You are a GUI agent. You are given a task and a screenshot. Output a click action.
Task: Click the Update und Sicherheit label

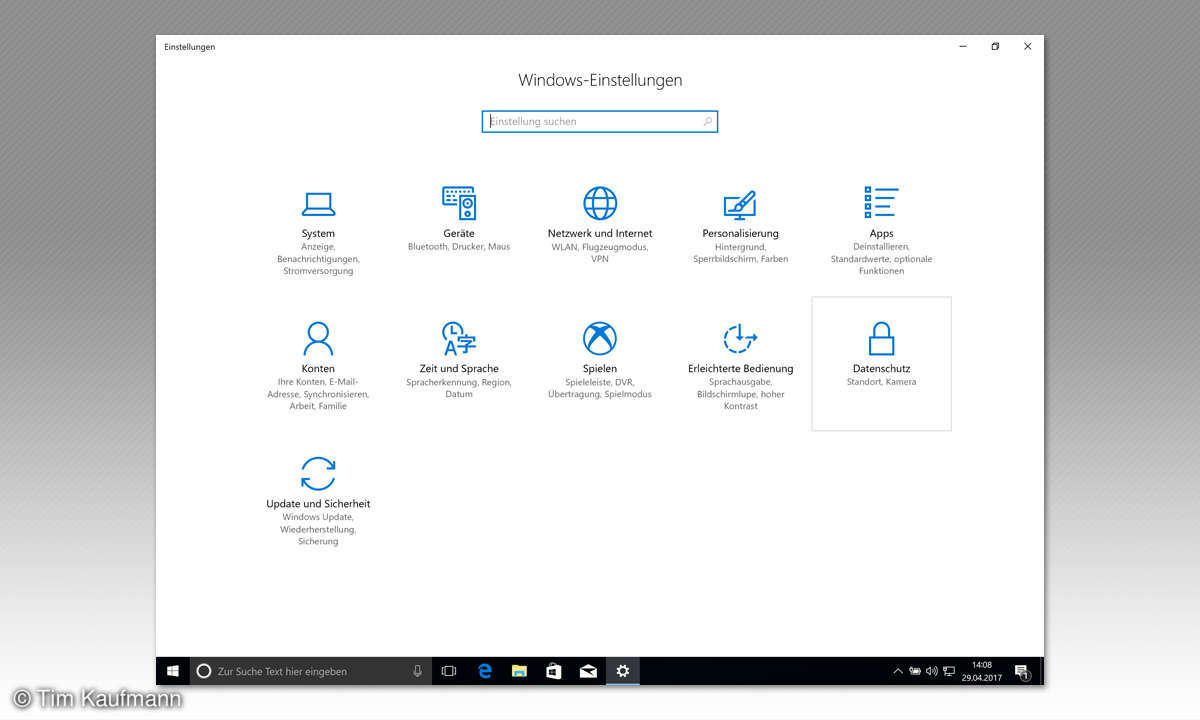(318, 504)
